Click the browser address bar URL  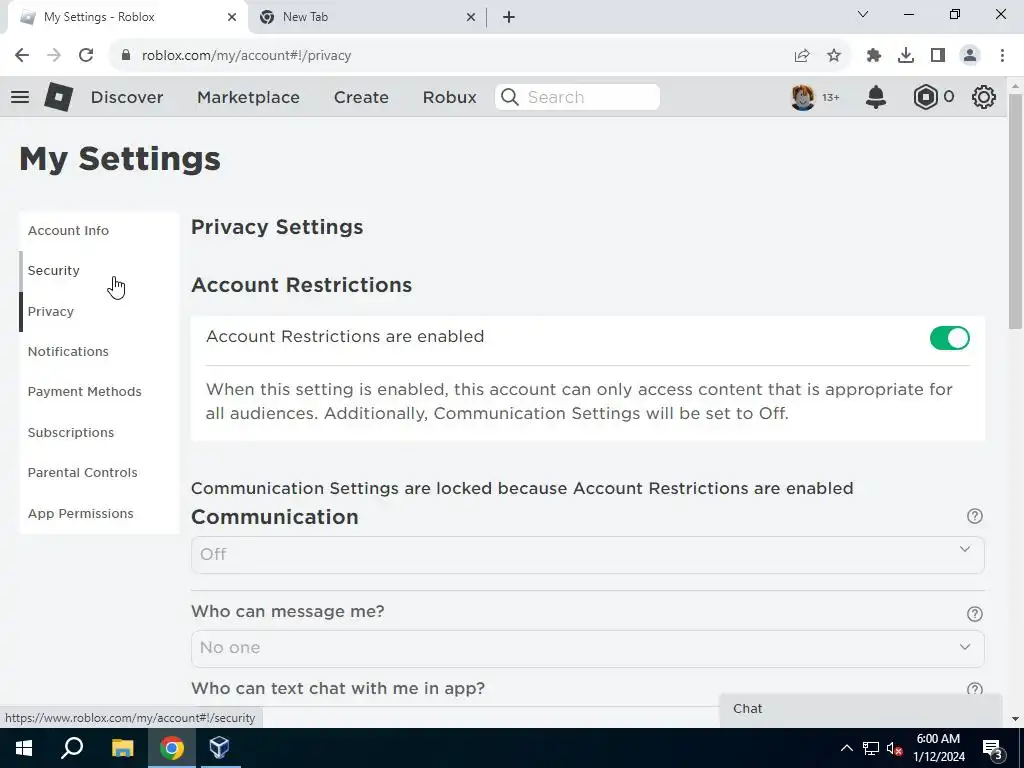pos(246,56)
